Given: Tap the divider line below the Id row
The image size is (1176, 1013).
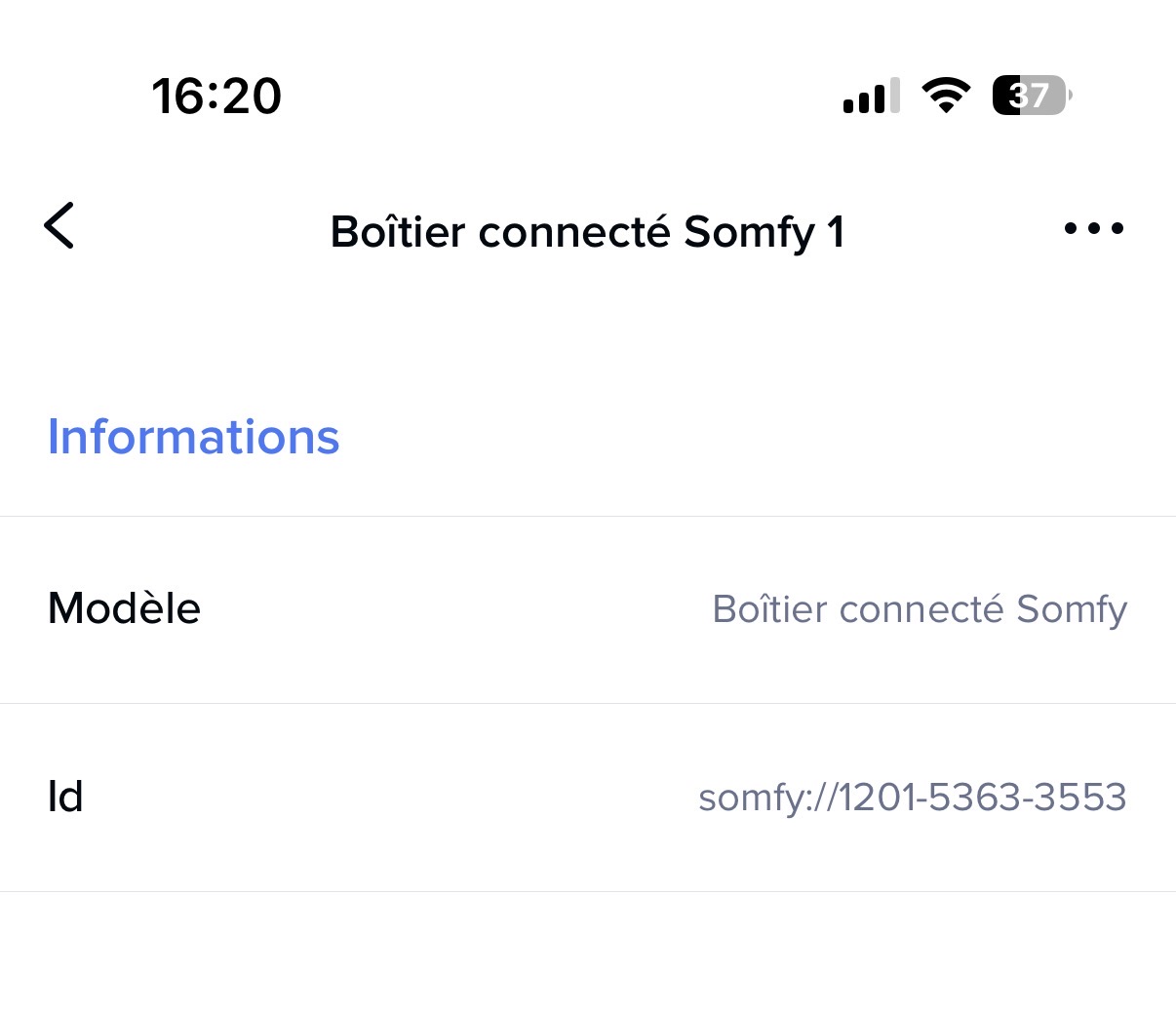Looking at the screenshot, I should click(588, 891).
